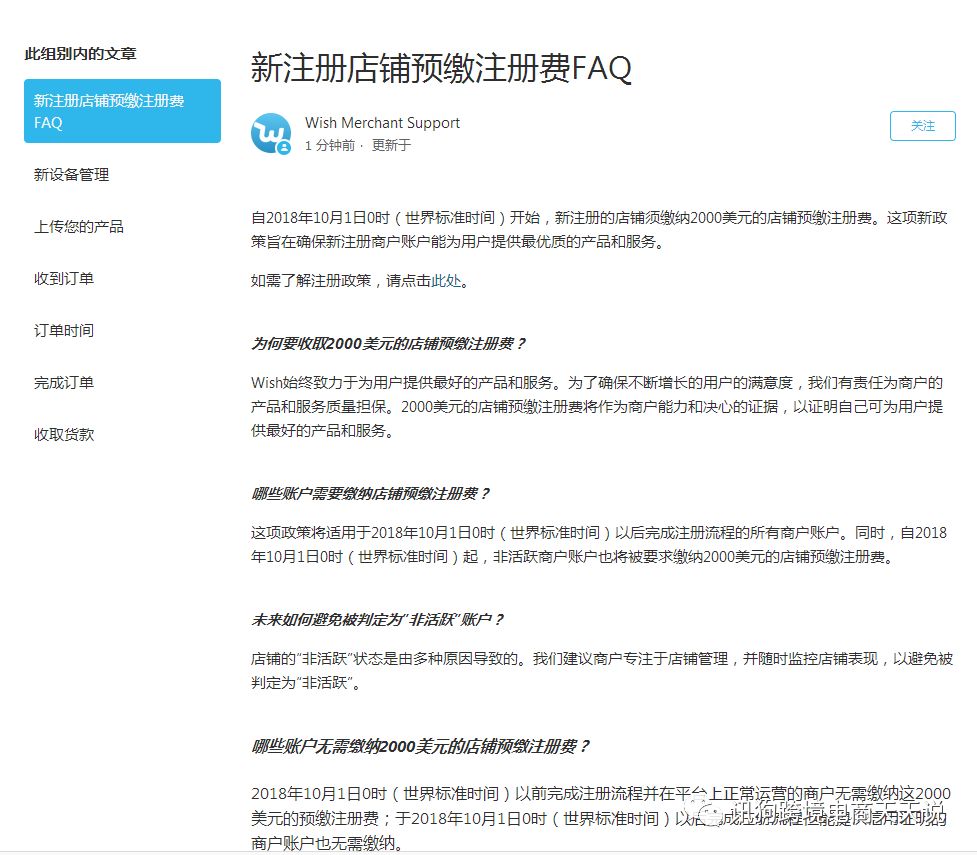Click the Wish Merchant Support avatar logo
Viewport: 977px width, 855px height.
click(270, 133)
